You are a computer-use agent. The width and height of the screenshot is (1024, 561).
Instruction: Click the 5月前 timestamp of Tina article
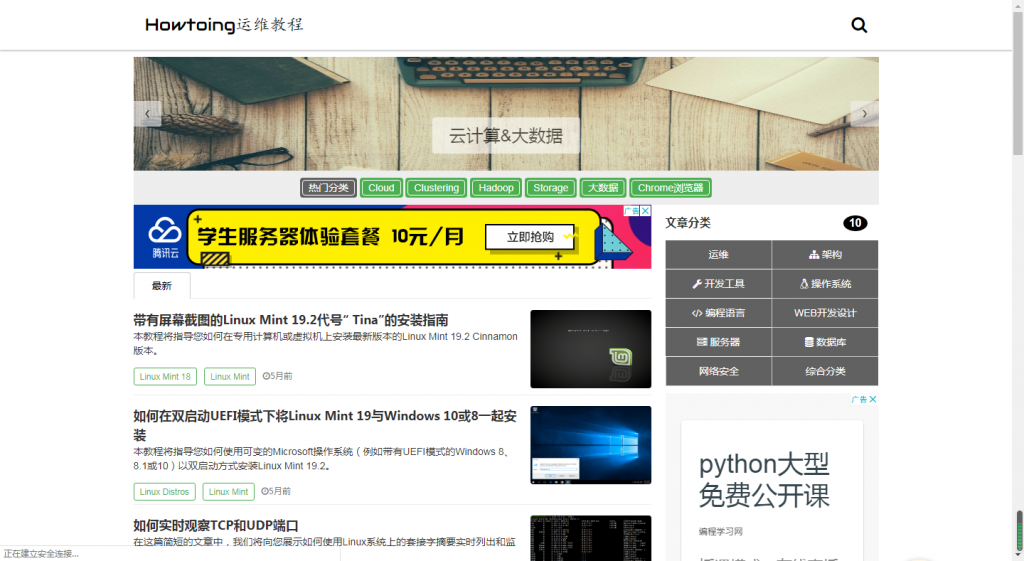pos(278,376)
